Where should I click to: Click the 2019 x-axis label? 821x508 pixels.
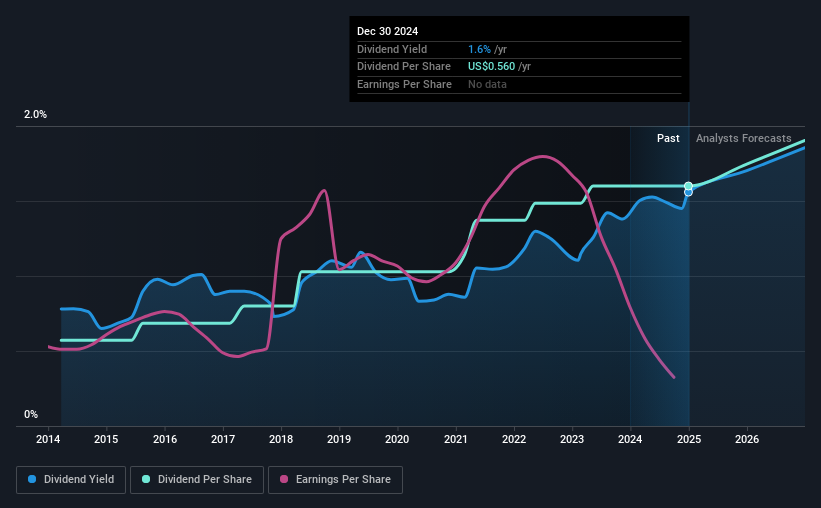tap(339, 439)
